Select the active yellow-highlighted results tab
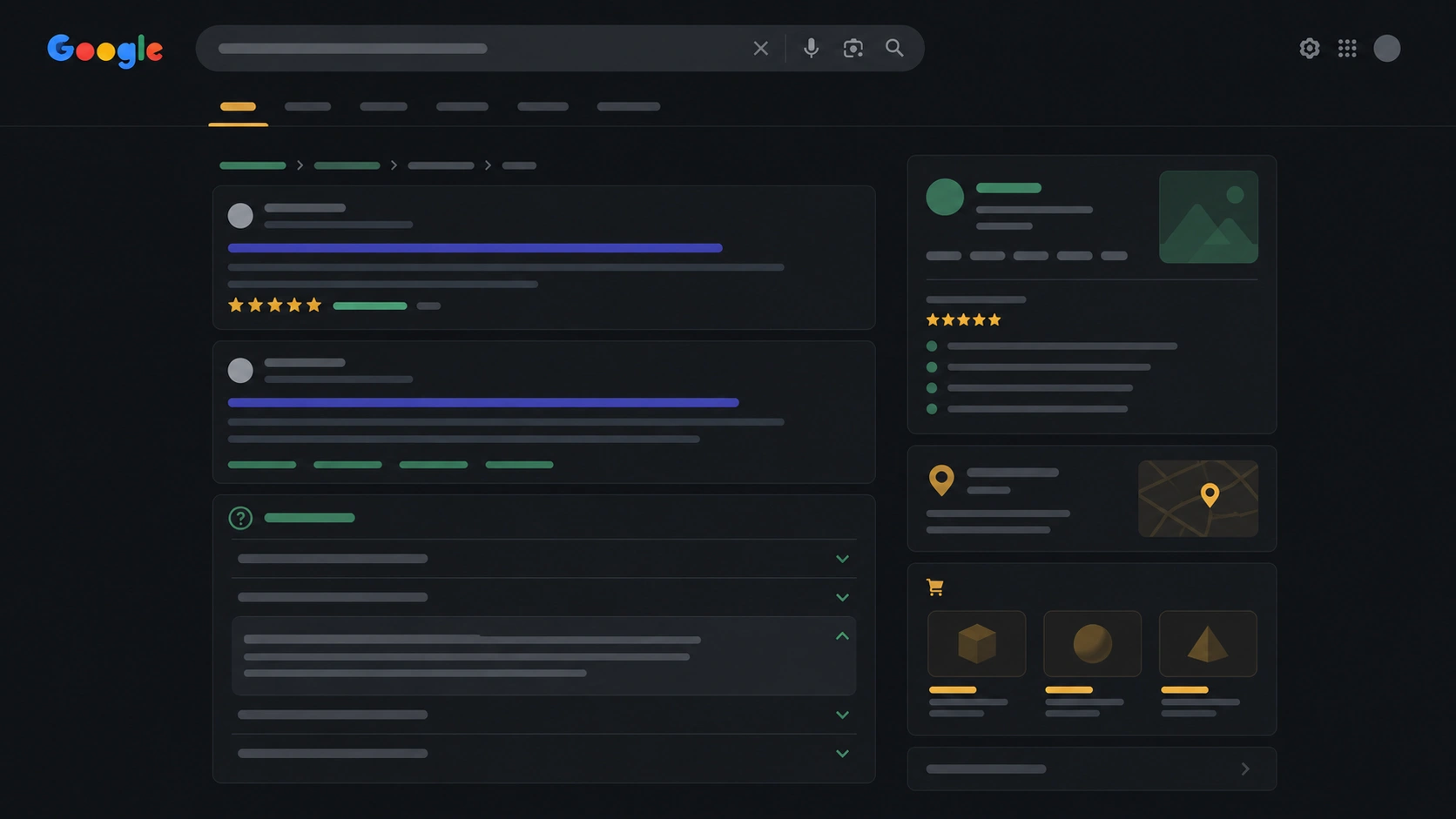The height and width of the screenshot is (819, 1456). coord(238,107)
